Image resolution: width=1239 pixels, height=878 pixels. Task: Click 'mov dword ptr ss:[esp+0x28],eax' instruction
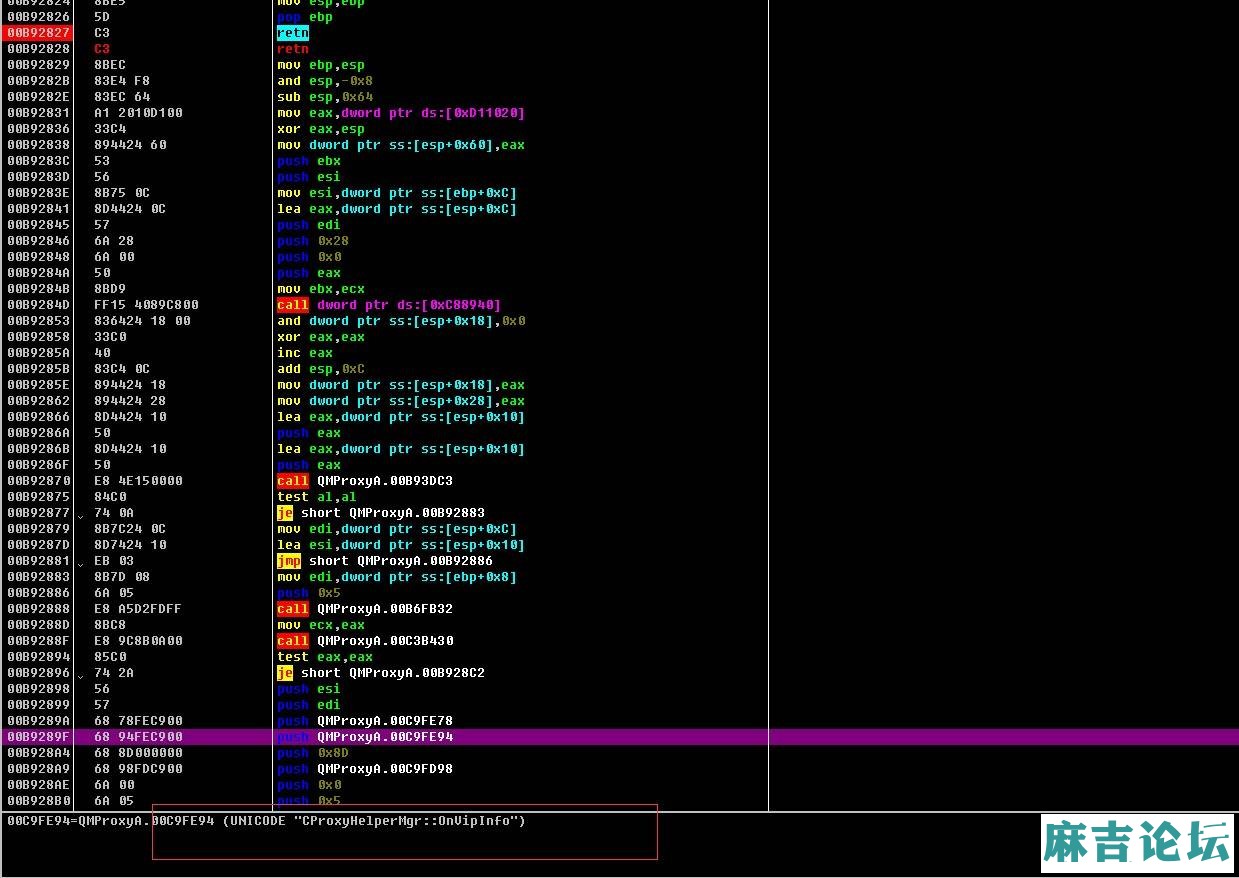tap(401, 401)
